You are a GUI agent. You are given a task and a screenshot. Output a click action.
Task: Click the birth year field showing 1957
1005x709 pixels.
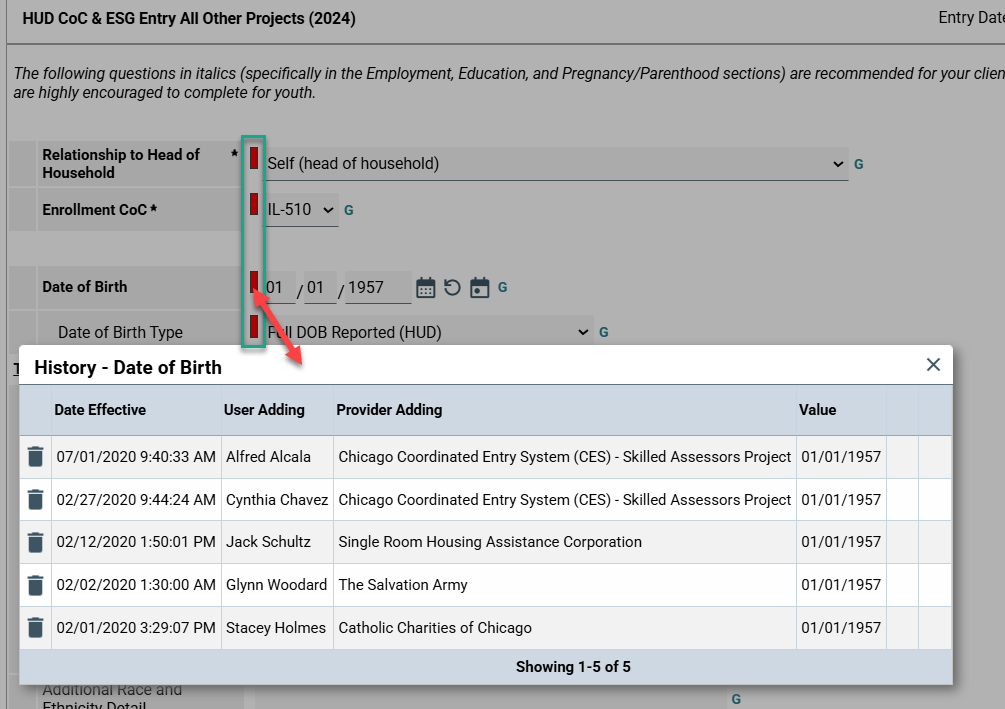pyautogui.click(x=377, y=288)
